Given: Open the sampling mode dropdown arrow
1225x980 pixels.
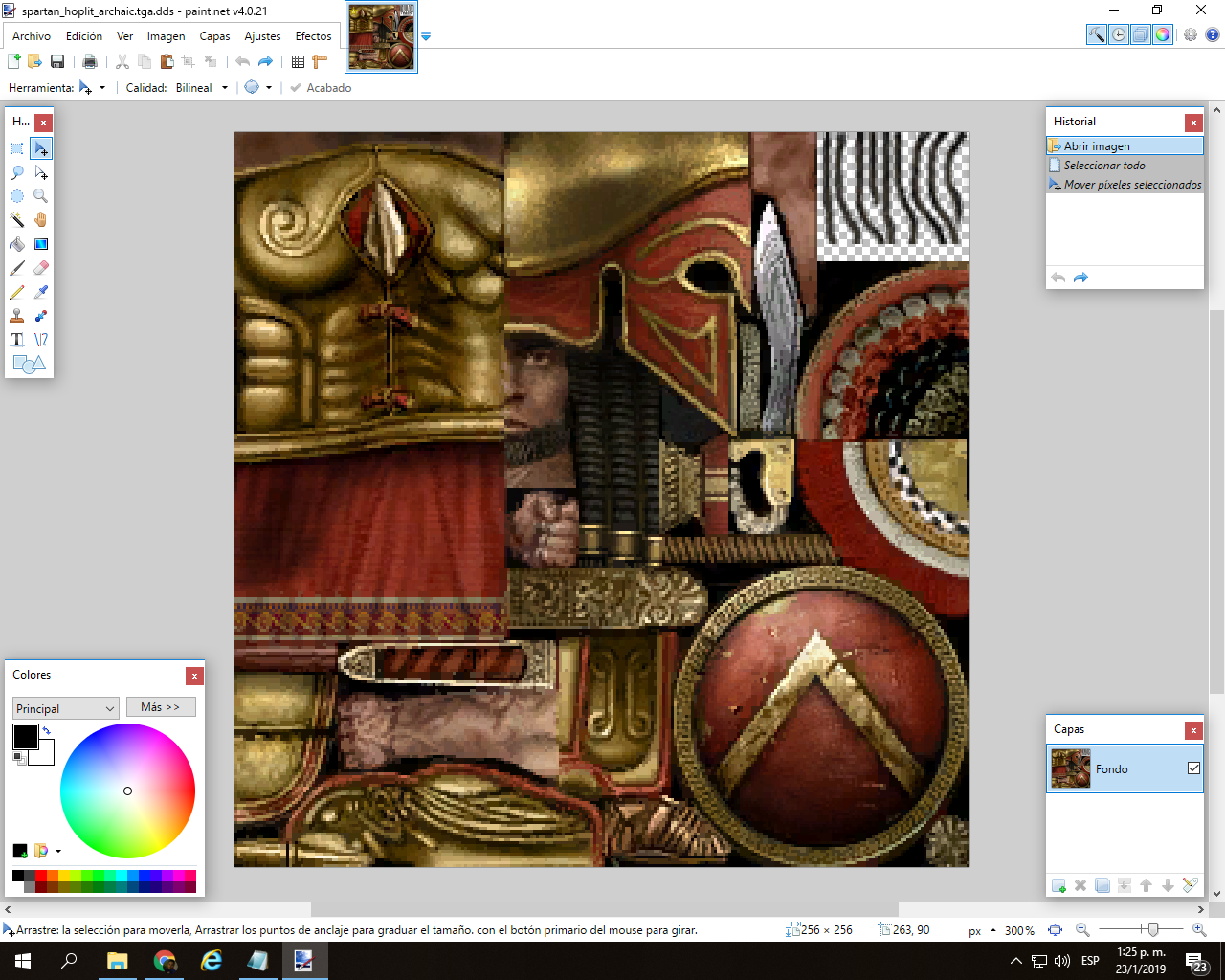Looking at the screenshot, I should click(x=269, y=87).
